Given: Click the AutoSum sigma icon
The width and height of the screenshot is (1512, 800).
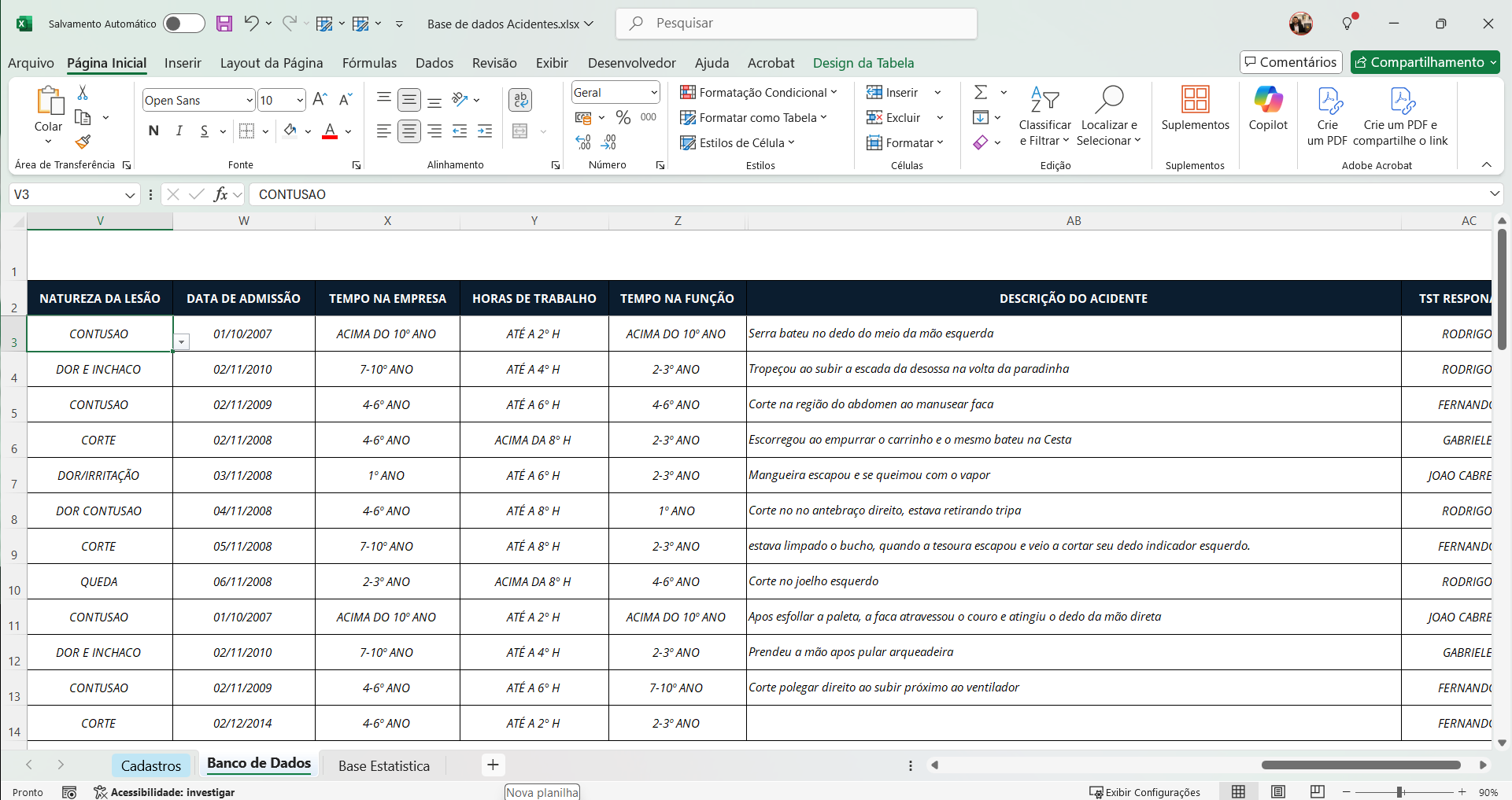Looking at the screenshot, I should pos(981,93).
